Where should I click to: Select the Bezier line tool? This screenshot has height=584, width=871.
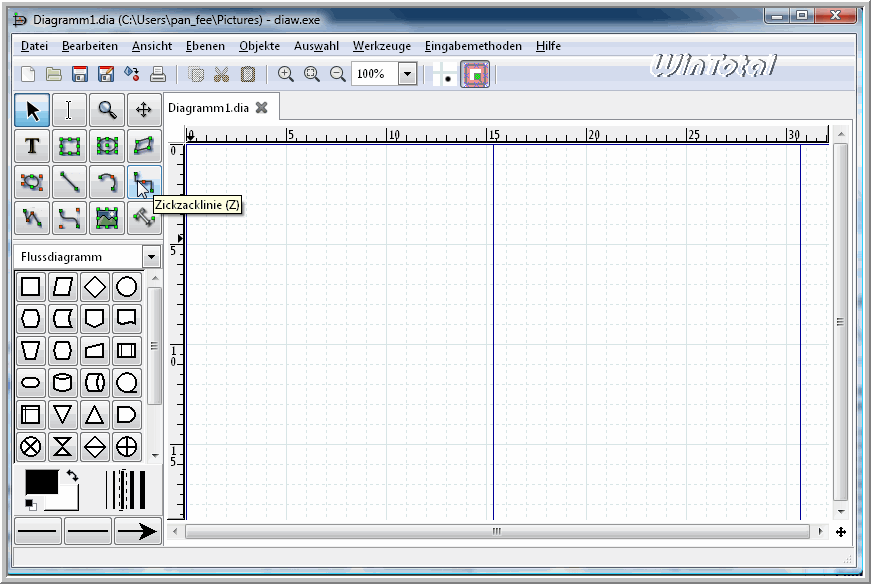pos(69,217)
